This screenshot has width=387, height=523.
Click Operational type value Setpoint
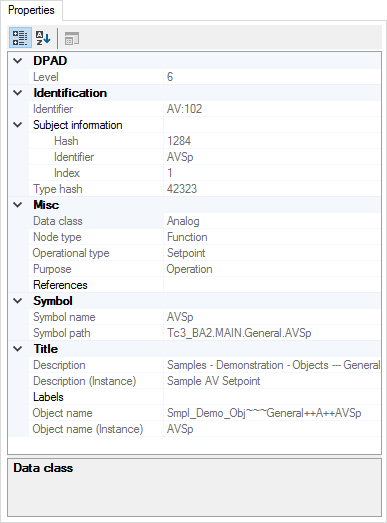[186, 253]
